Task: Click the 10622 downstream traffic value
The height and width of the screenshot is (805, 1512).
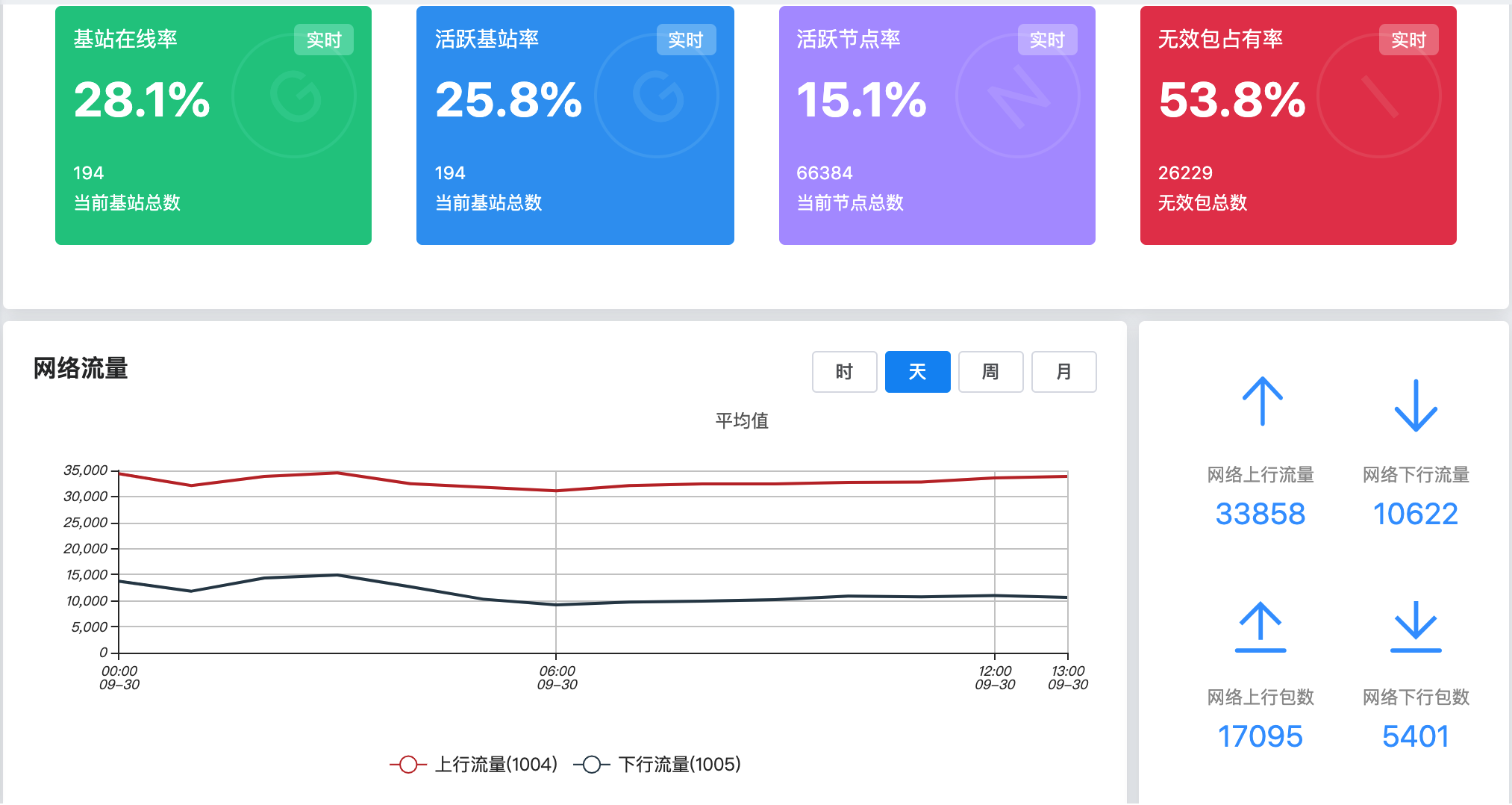Action: [x=1416, y=514]
